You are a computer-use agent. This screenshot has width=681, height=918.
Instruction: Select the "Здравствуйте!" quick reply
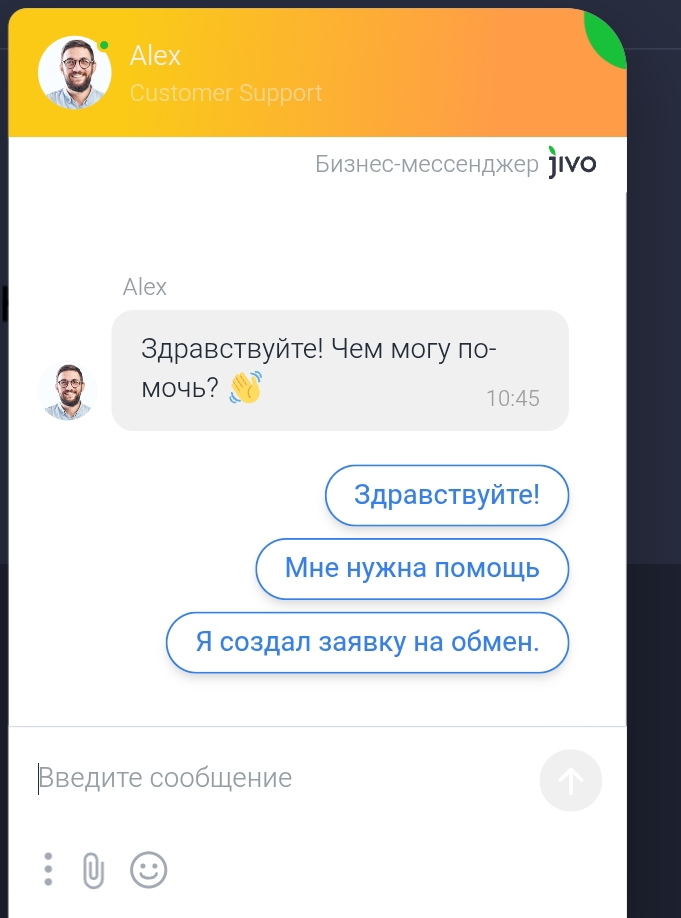tap(447, 495)
